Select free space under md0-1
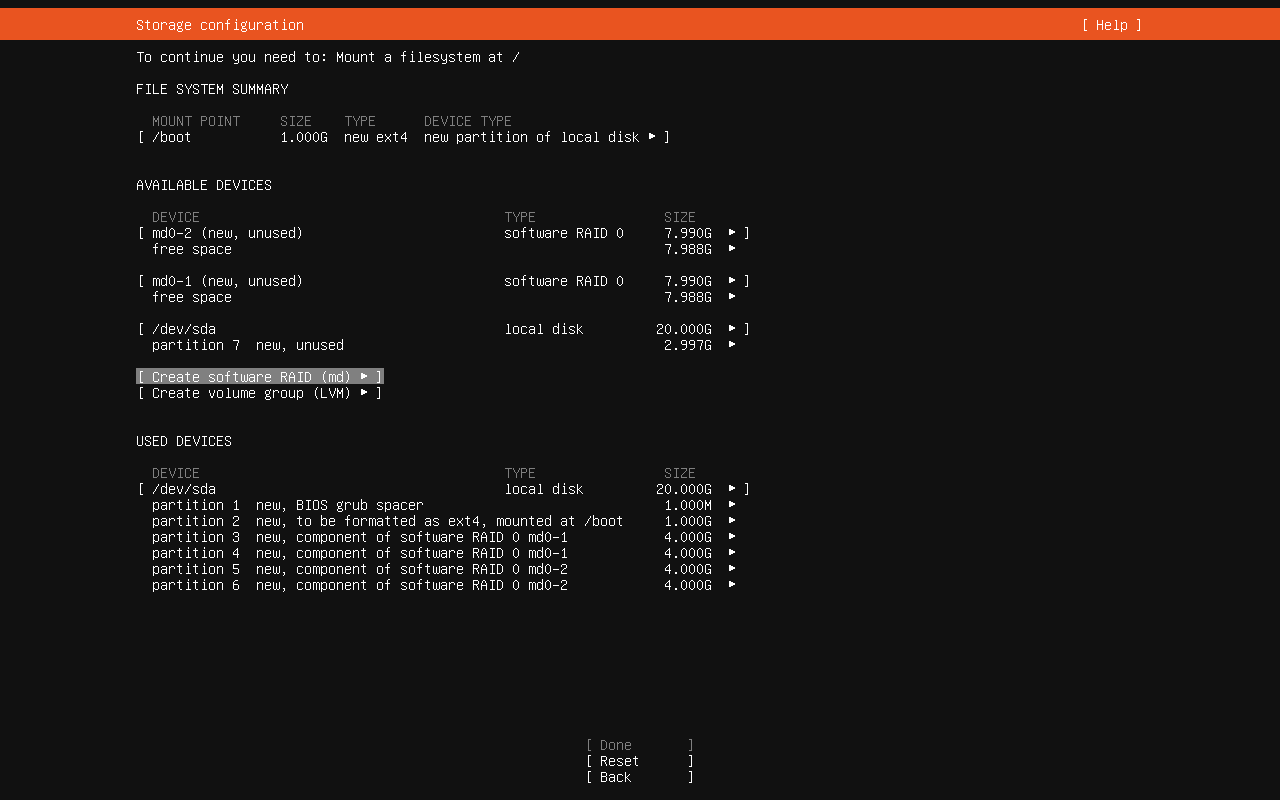This screenshot has width=1280, height=800. (443, 297)
